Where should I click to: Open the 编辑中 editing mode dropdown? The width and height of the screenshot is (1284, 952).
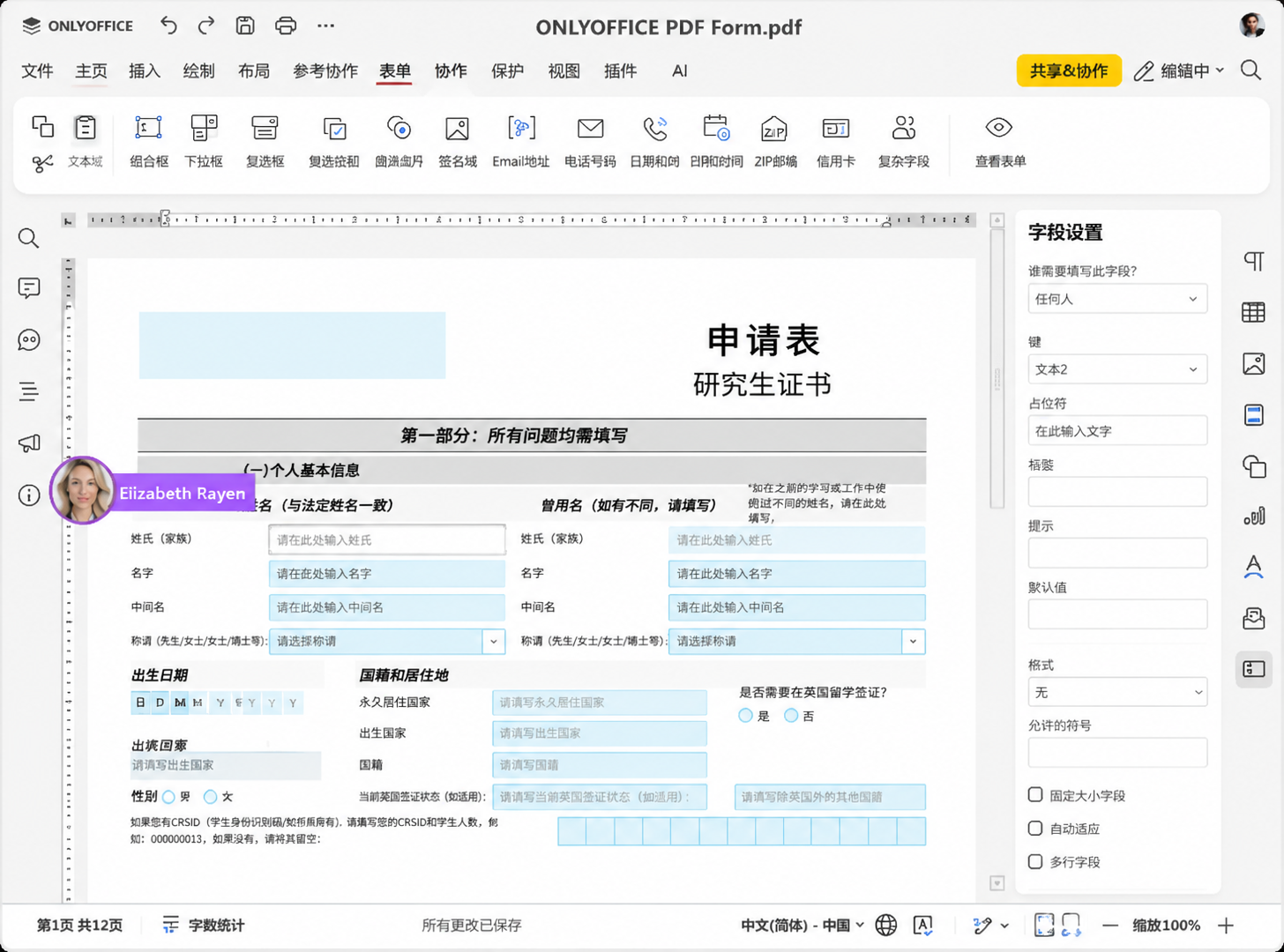pyautogui.click(x=1179, y=71)
